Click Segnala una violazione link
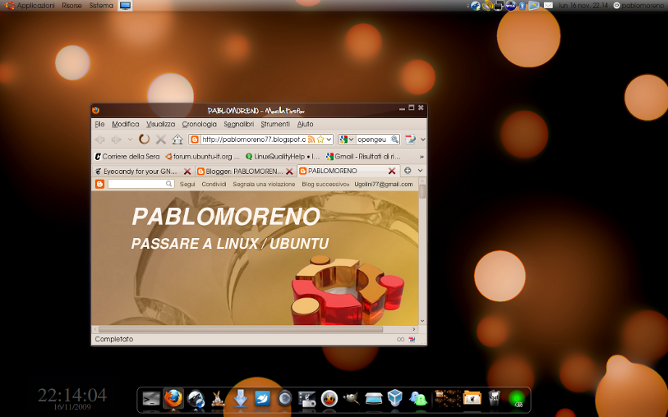 [x=264, y=184]
